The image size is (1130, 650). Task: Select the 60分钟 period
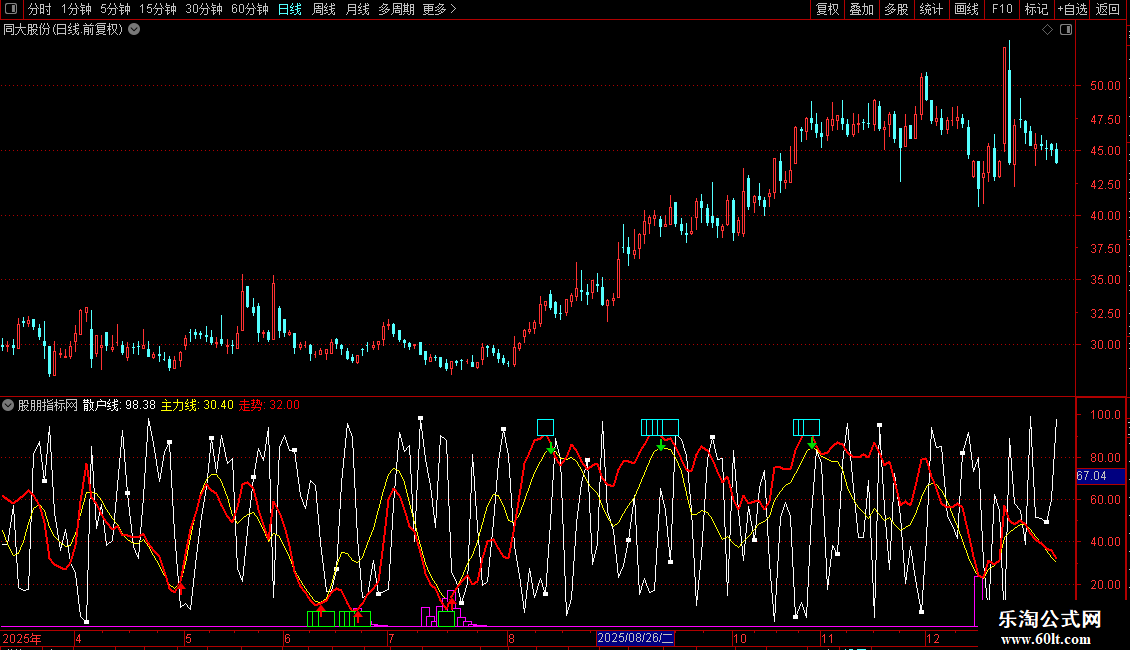pyautogui.click(x=250, y=9)
